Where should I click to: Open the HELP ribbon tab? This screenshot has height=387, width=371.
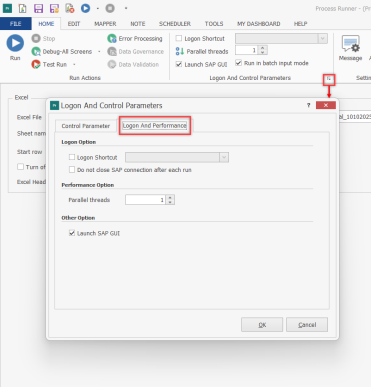pos(300,24)
